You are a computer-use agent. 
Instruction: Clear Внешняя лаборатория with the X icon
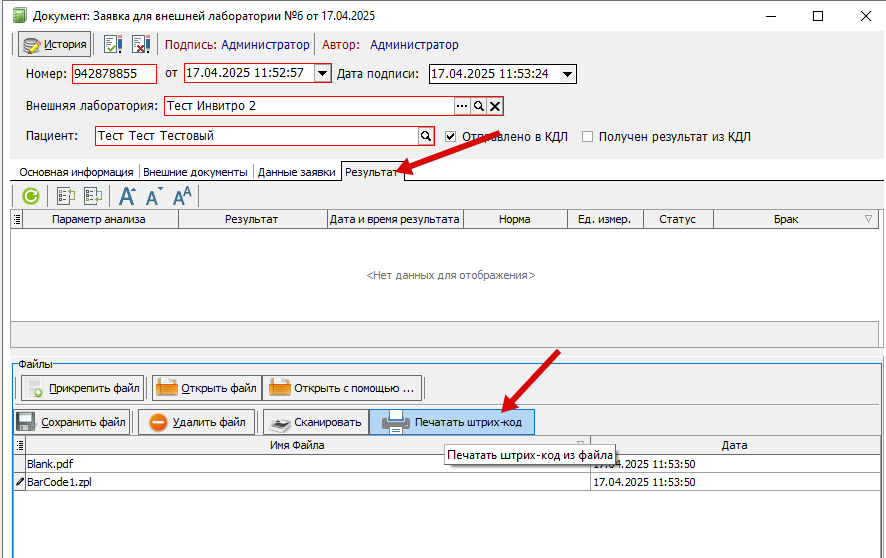tap(494, 106)
